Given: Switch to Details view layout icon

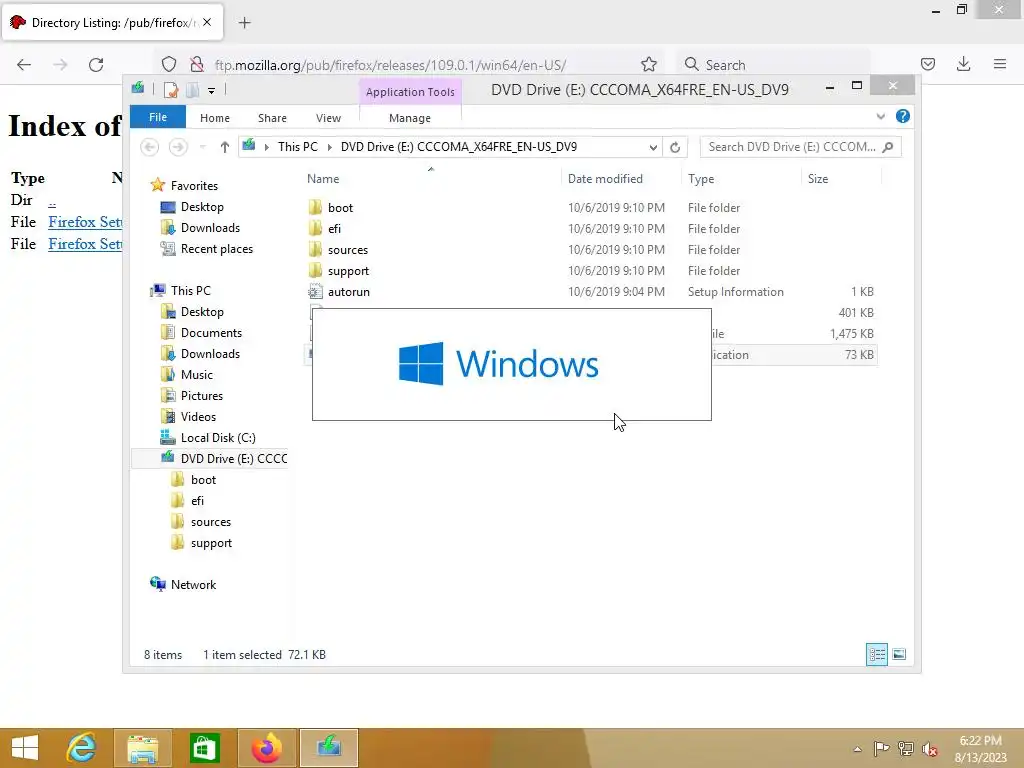Looking at the screenshot, I should (x=876, y=654).
